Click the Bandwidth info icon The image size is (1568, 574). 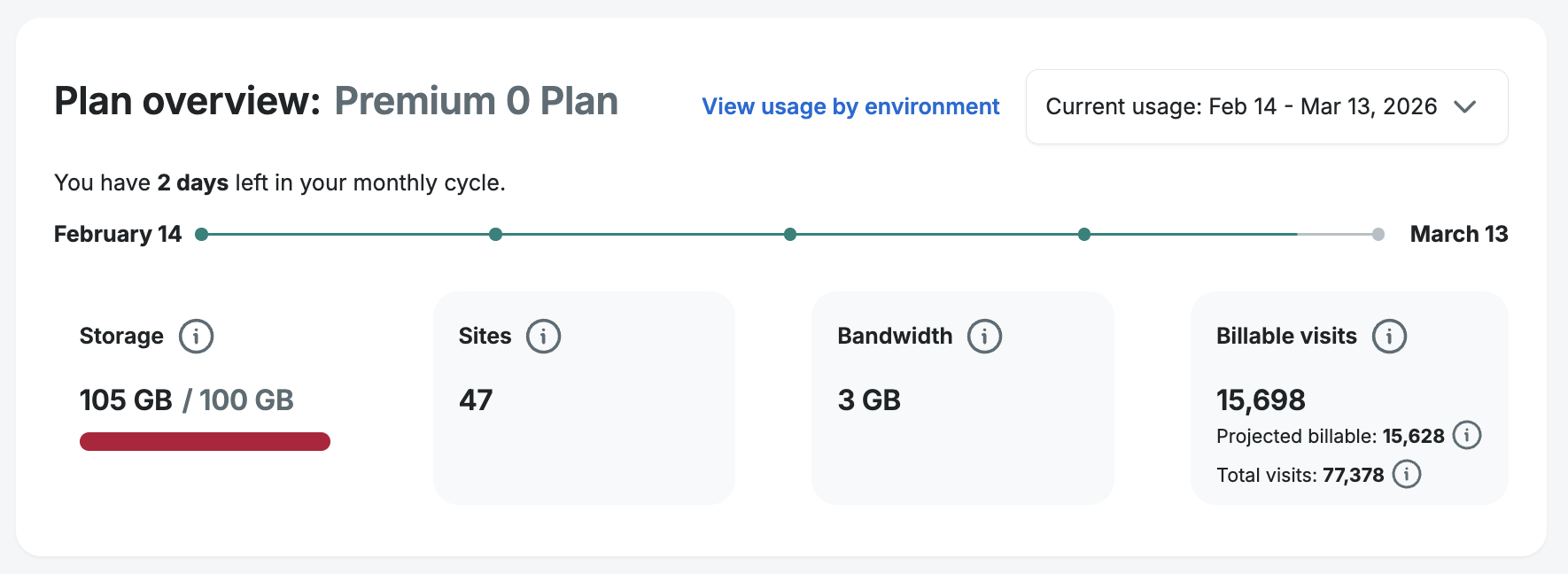coord(984,337)
